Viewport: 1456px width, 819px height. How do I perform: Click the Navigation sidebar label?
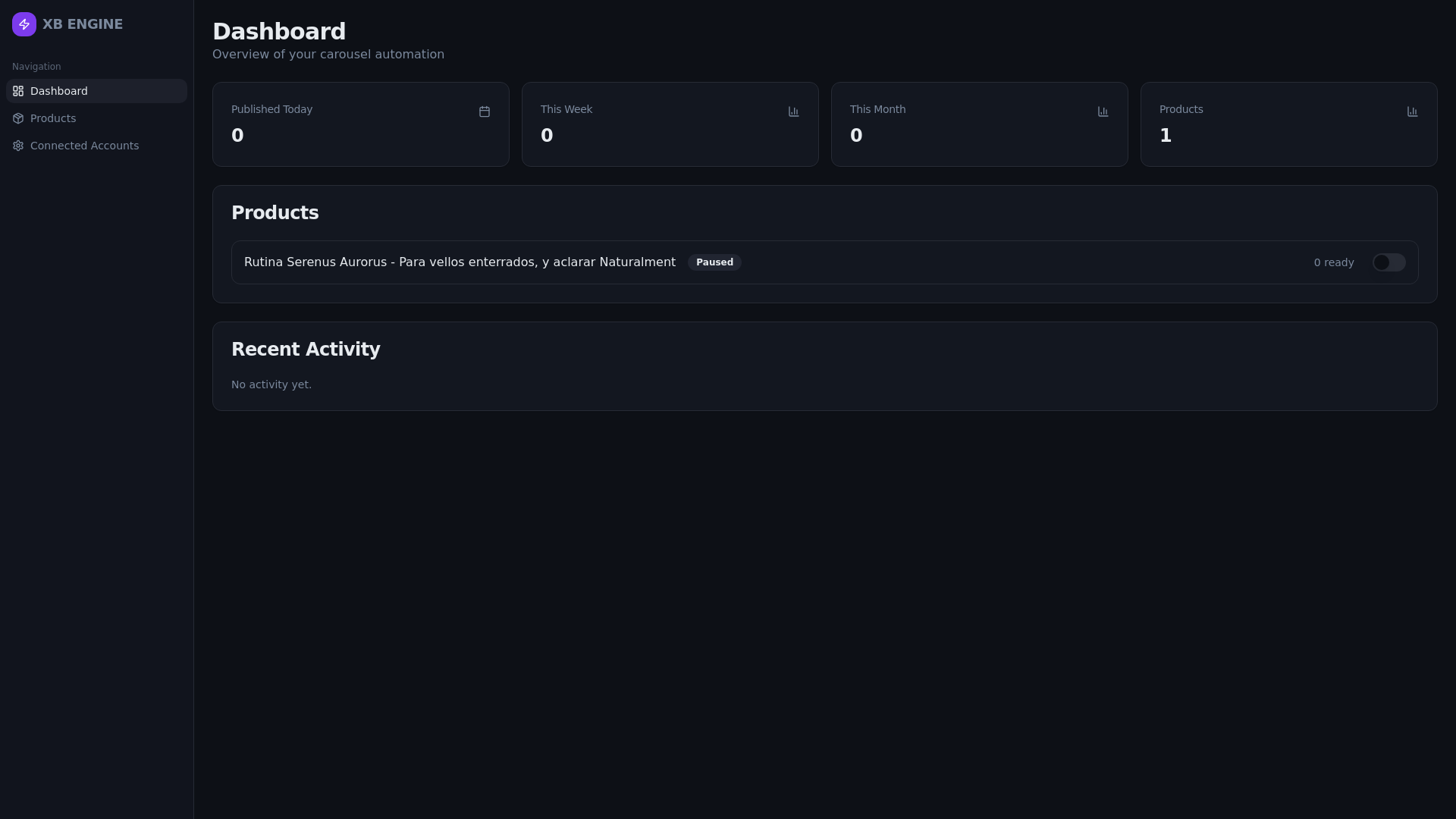36,67
